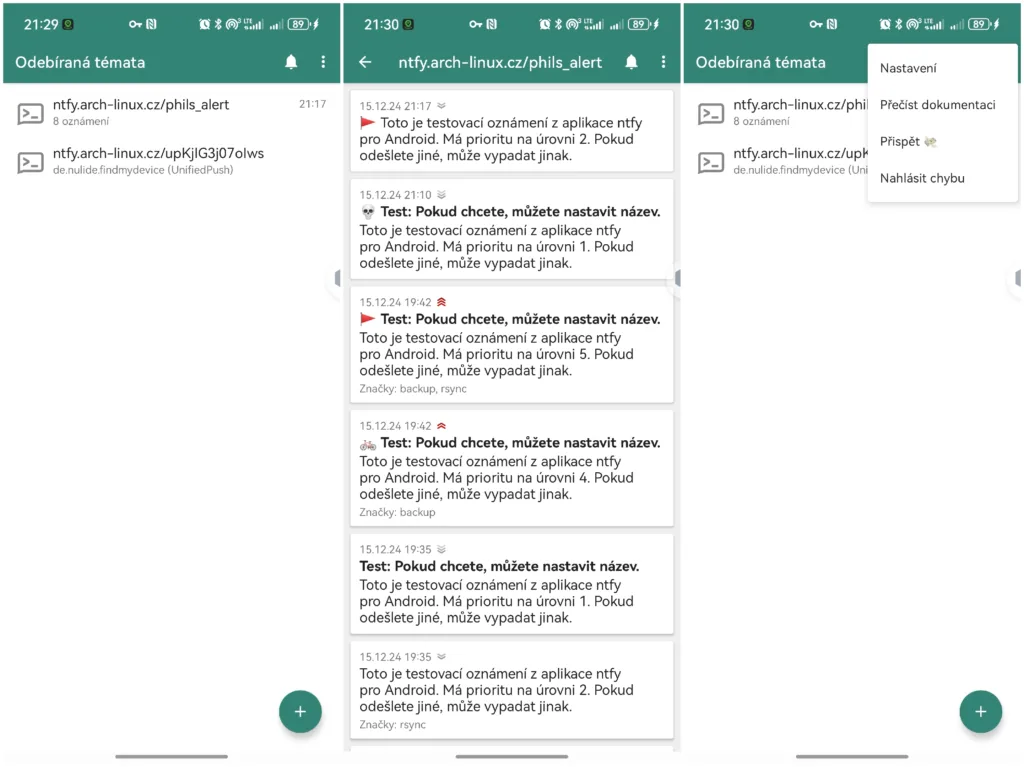Tap the plus button on the leftmost screen
The width and height of the screenshot is (1024, 767).
(300, 712)
